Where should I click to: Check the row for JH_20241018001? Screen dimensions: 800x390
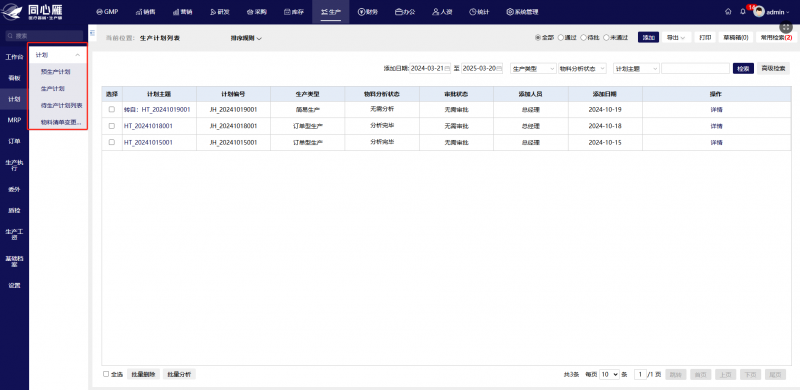point(112,126)
